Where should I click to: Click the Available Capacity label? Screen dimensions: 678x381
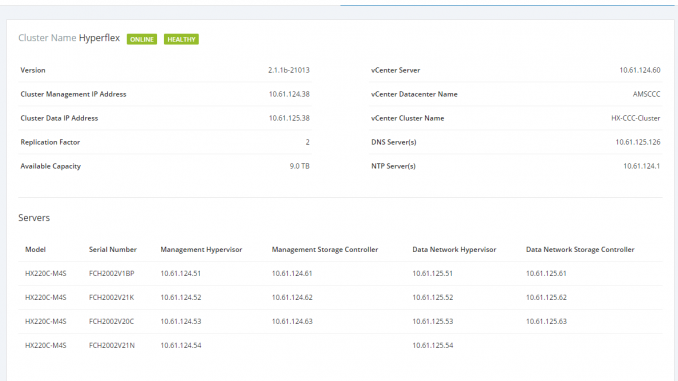click(x=51, y=166)
